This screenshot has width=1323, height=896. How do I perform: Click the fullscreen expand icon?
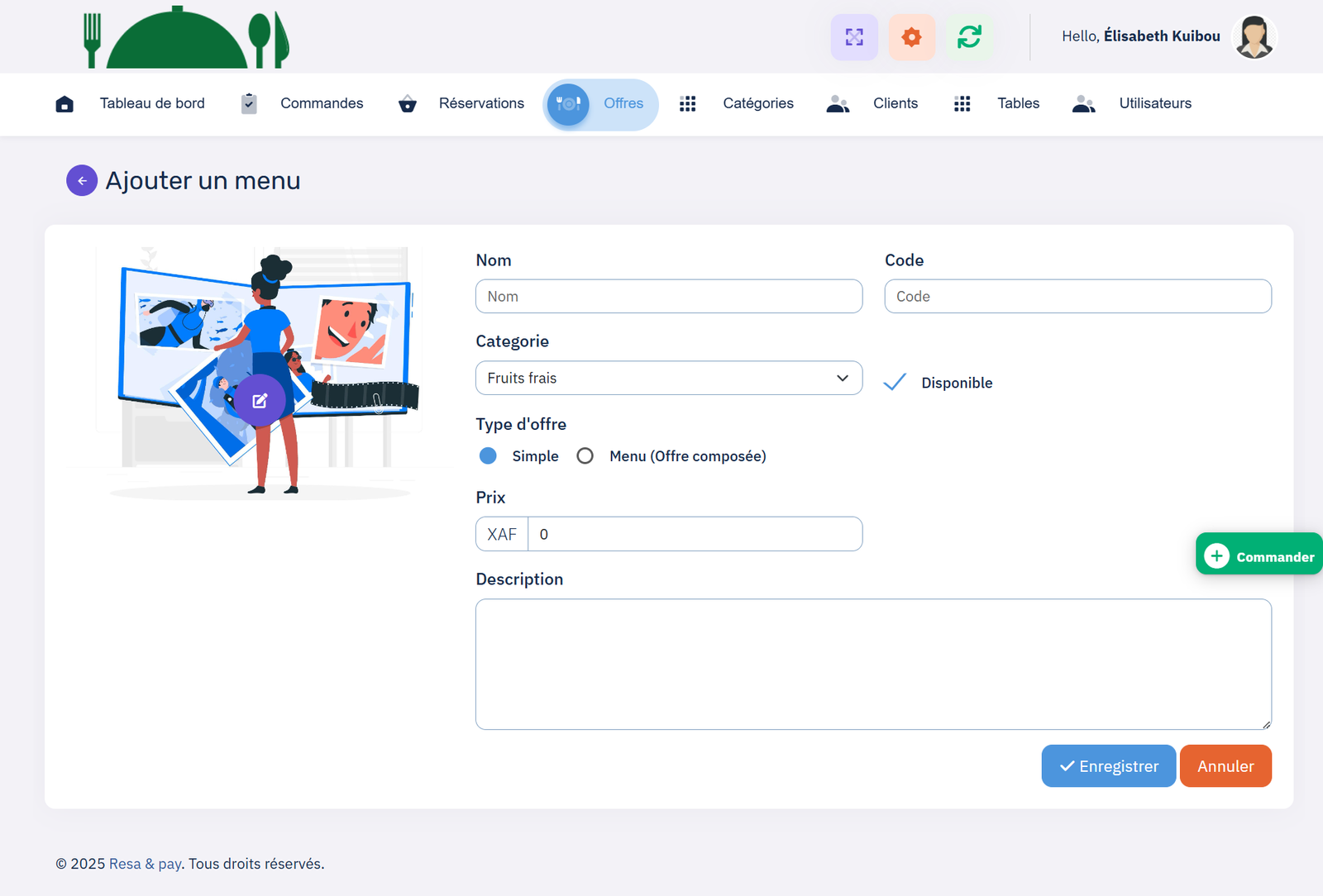[854, 37]
